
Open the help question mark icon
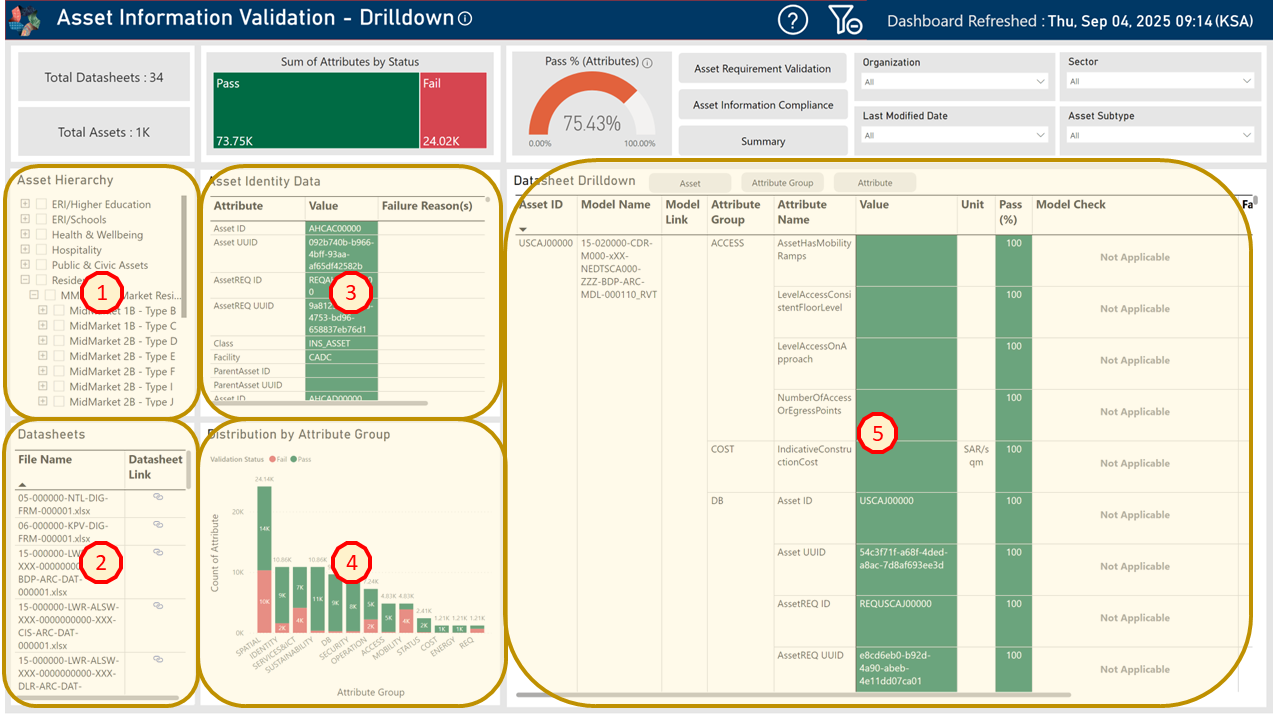click(x=792, y=19)
